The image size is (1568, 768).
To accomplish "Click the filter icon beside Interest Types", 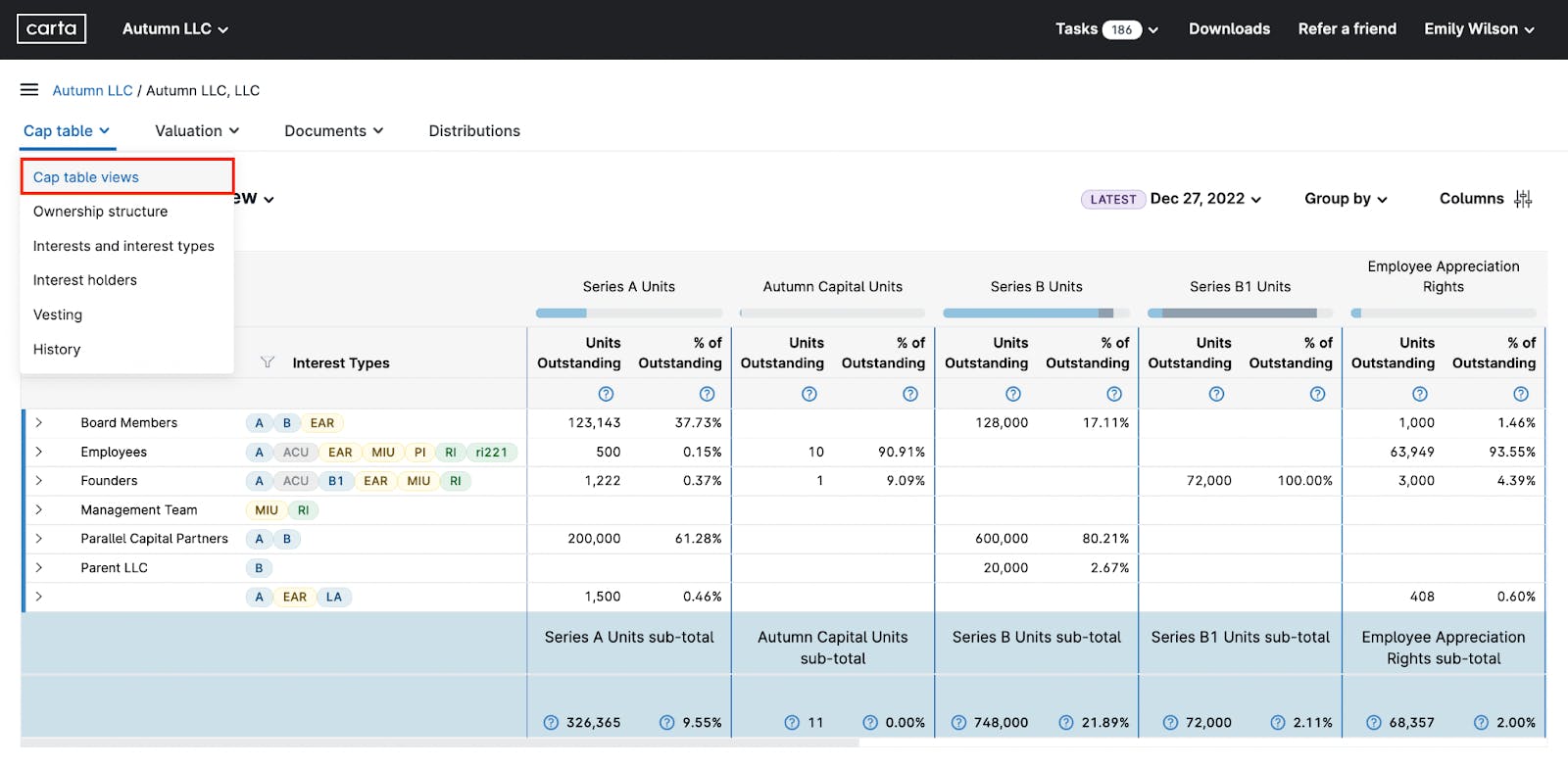I will [x=268, y=362].
